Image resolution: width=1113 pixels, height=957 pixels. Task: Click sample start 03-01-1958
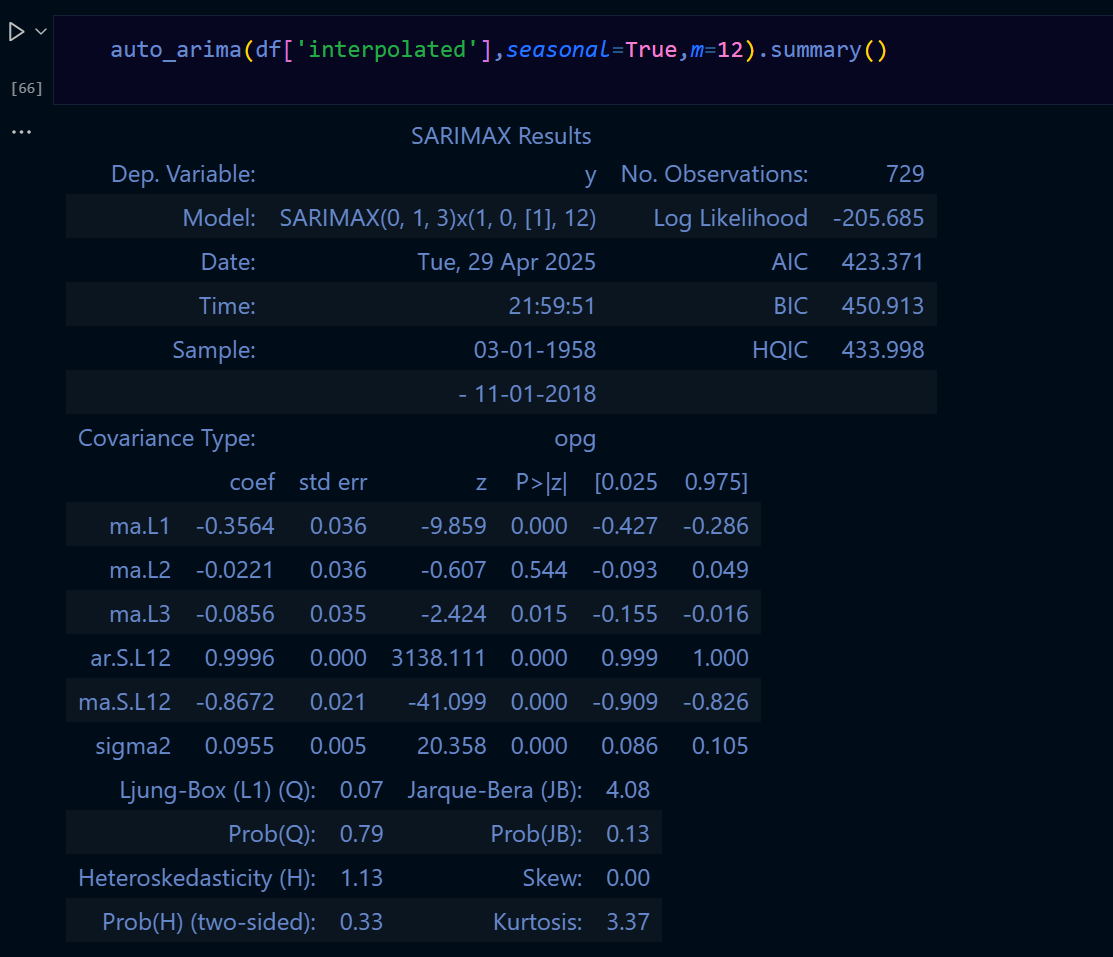click(x=534, y=350)
